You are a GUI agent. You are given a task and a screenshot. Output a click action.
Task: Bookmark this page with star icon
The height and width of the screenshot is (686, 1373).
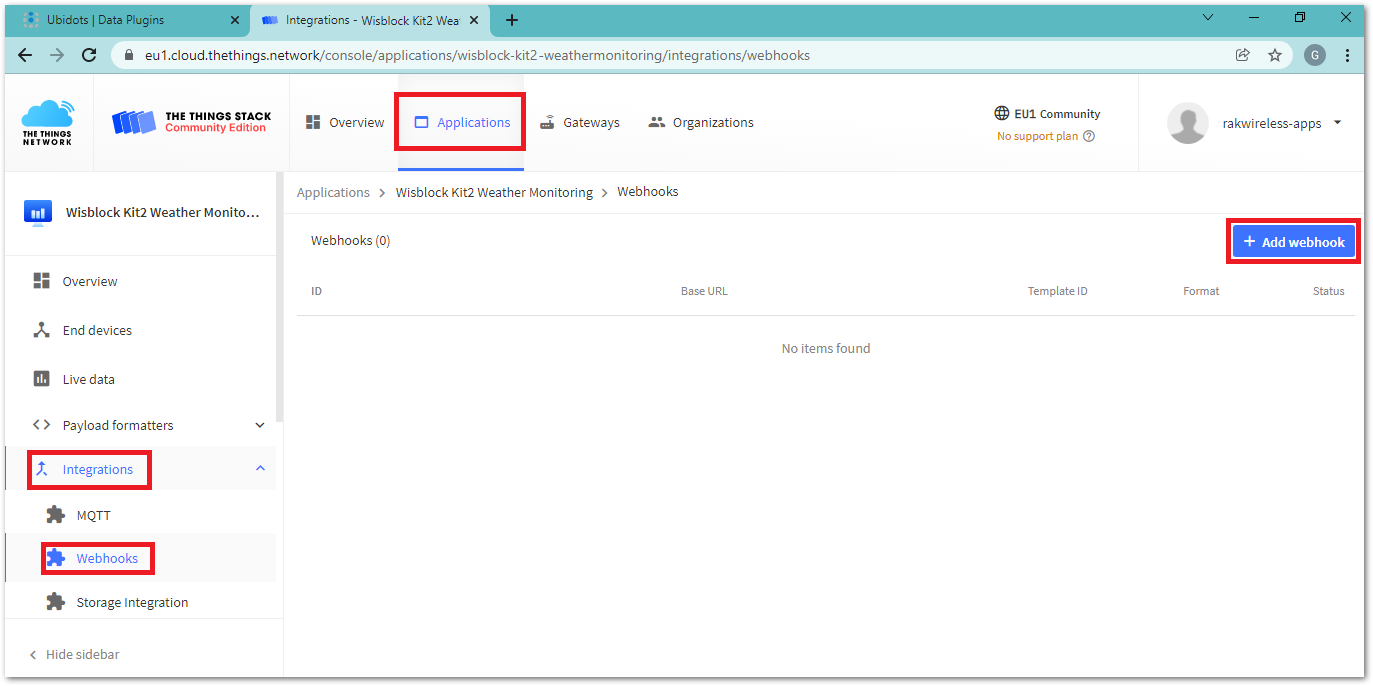click(1275, 56)
